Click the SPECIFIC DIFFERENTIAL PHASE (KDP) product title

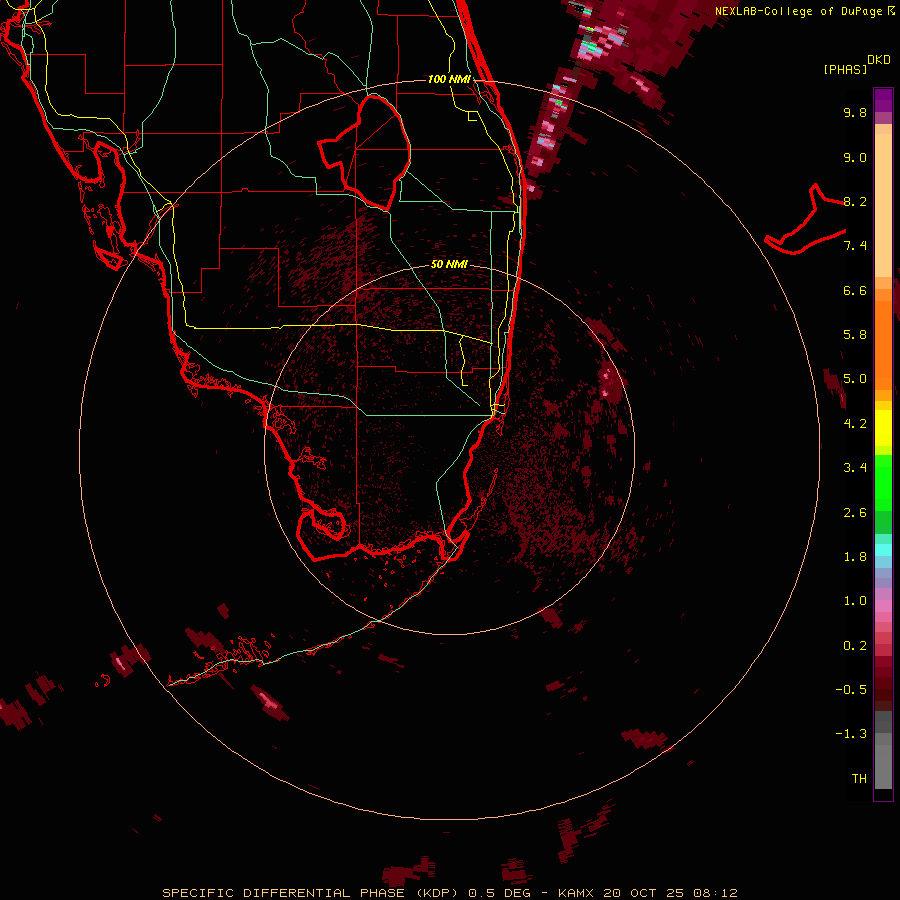pyautogui.click(x=310, y=893)
